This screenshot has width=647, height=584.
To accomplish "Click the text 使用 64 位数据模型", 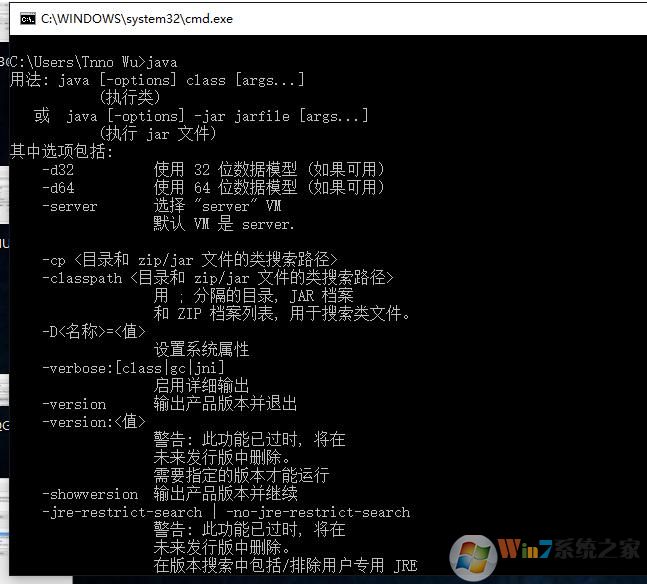I will pos(225,188).
